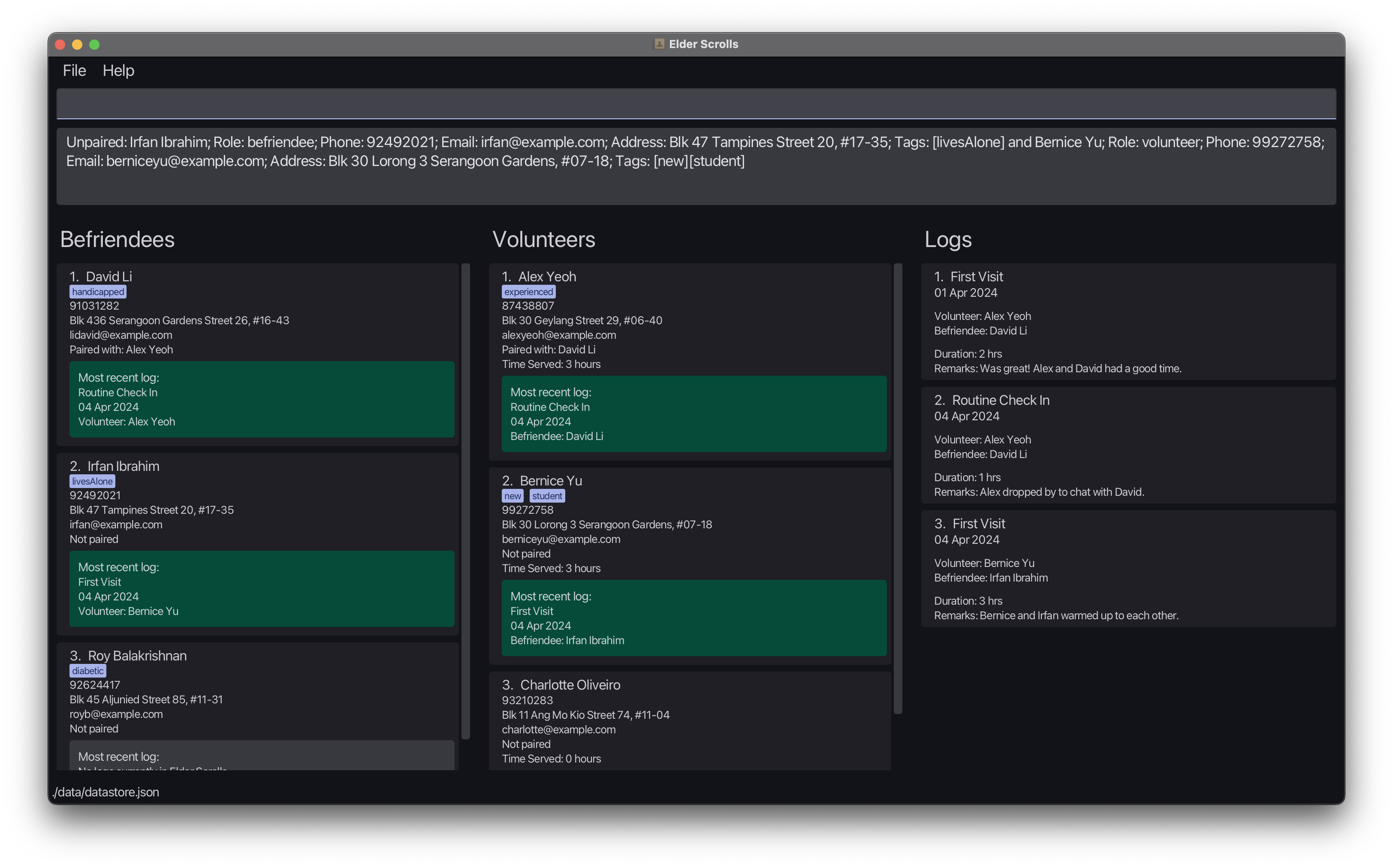Click phone number 87438807
The width and height of the screenshot is (1393, 868).
[528, 305]
